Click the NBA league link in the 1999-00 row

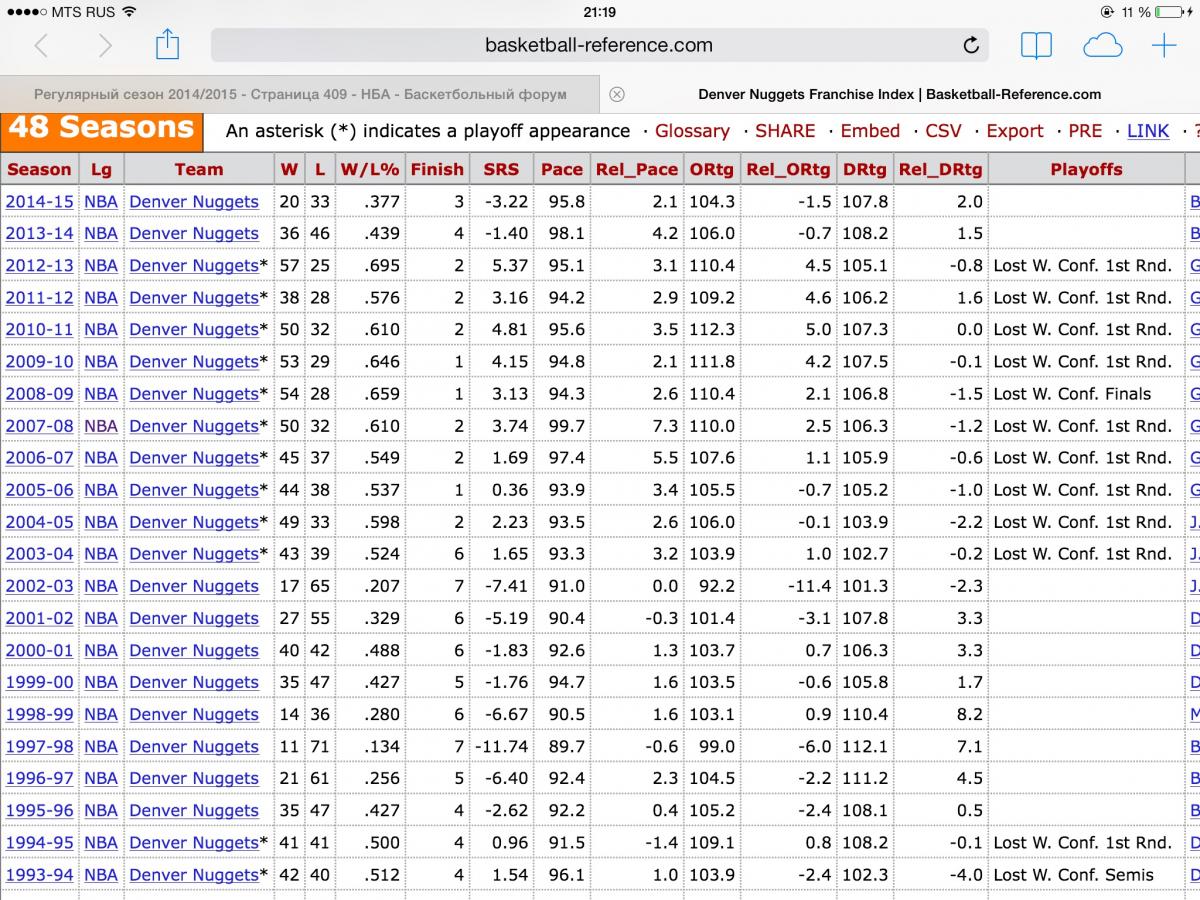(101, 683)
